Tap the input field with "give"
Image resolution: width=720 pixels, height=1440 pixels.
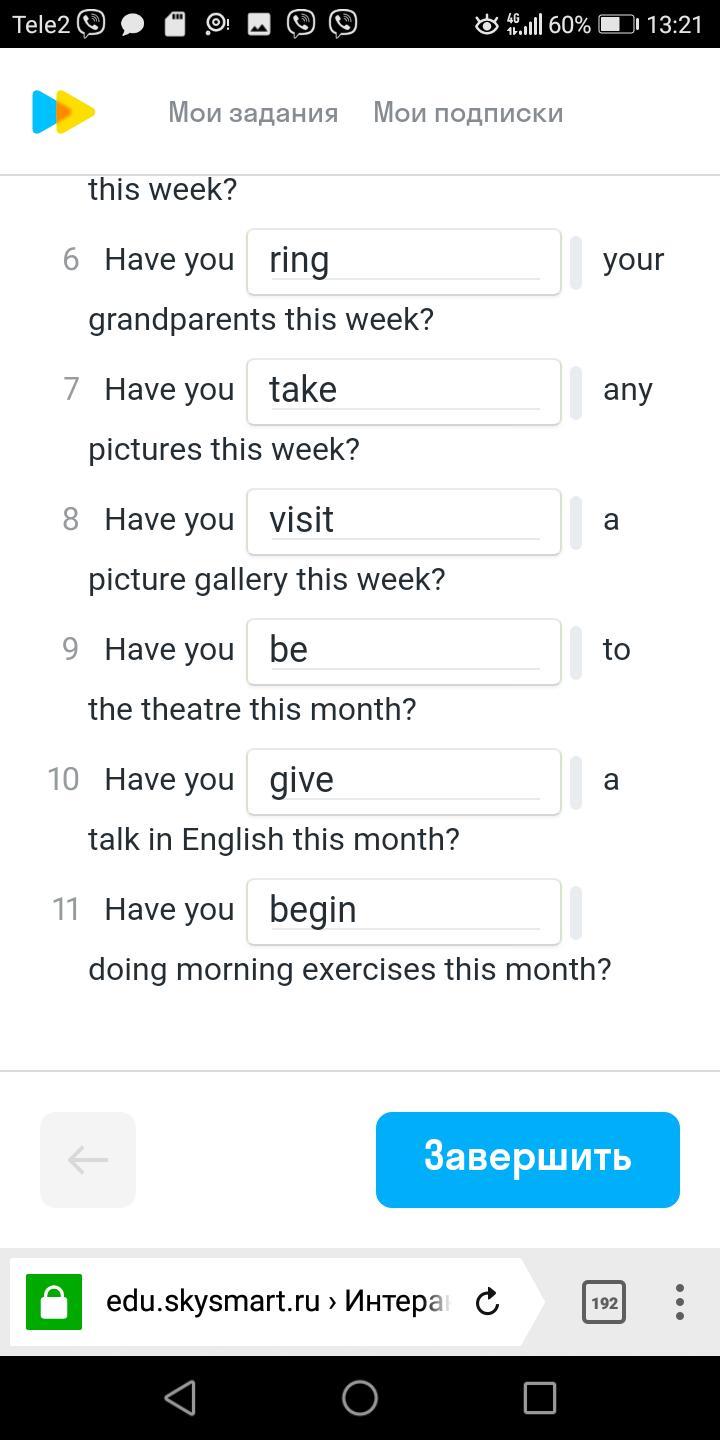point(404,782)
